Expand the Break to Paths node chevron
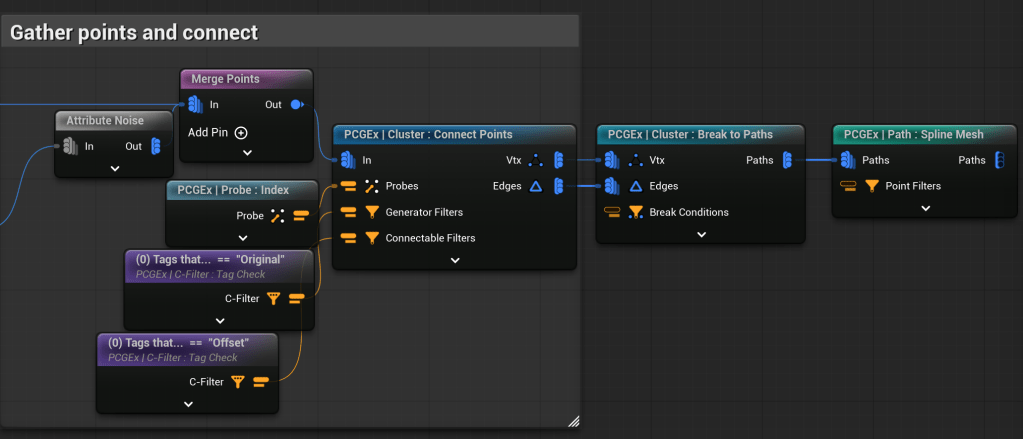 pyautogui.click(x=701, y=234)
